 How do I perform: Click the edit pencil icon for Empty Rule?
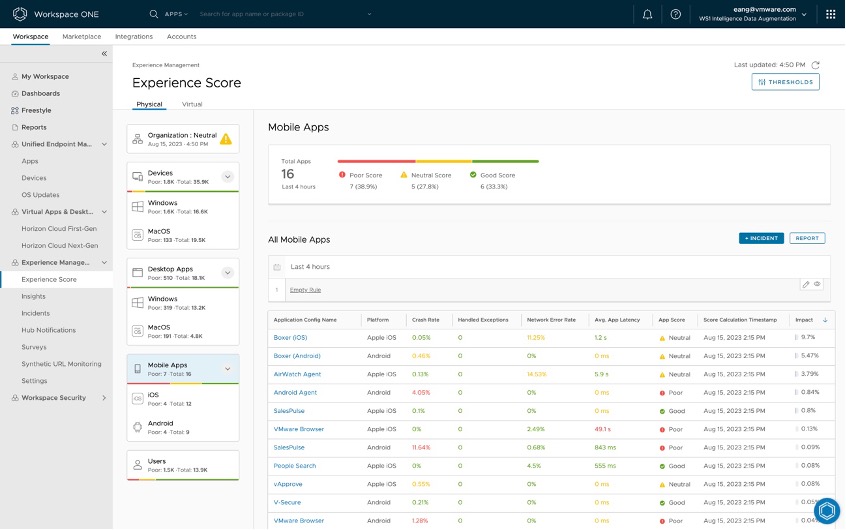(x=806, y=285)
